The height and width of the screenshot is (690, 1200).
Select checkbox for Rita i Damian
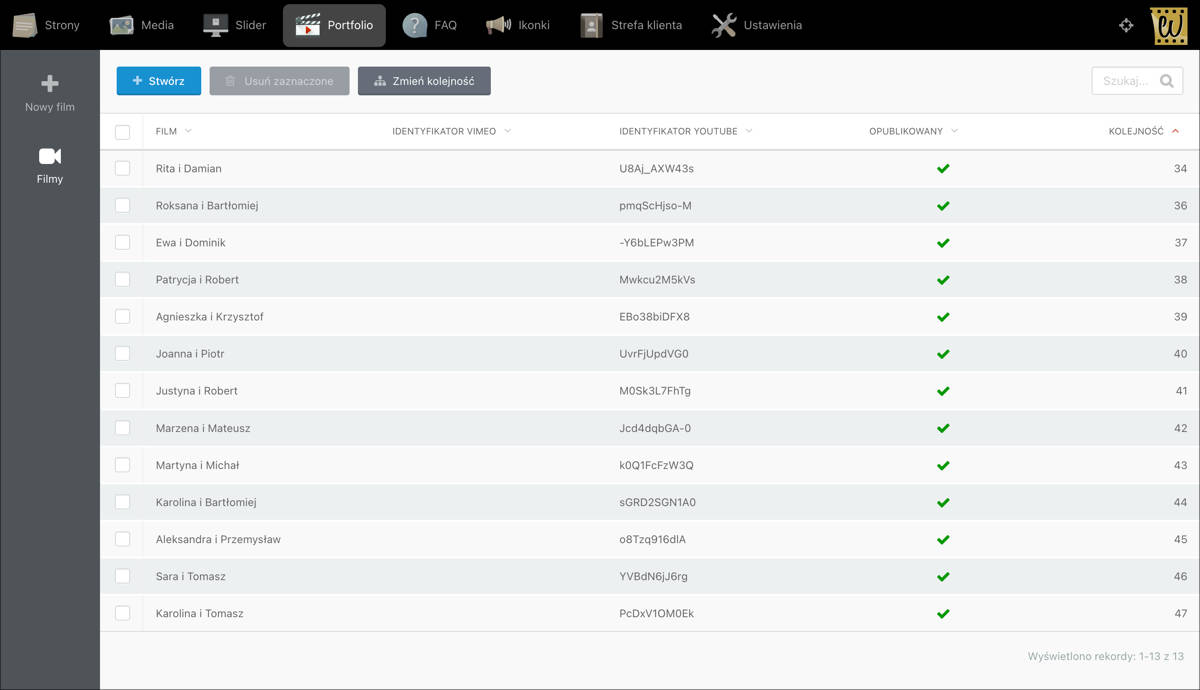coord(123,168)
